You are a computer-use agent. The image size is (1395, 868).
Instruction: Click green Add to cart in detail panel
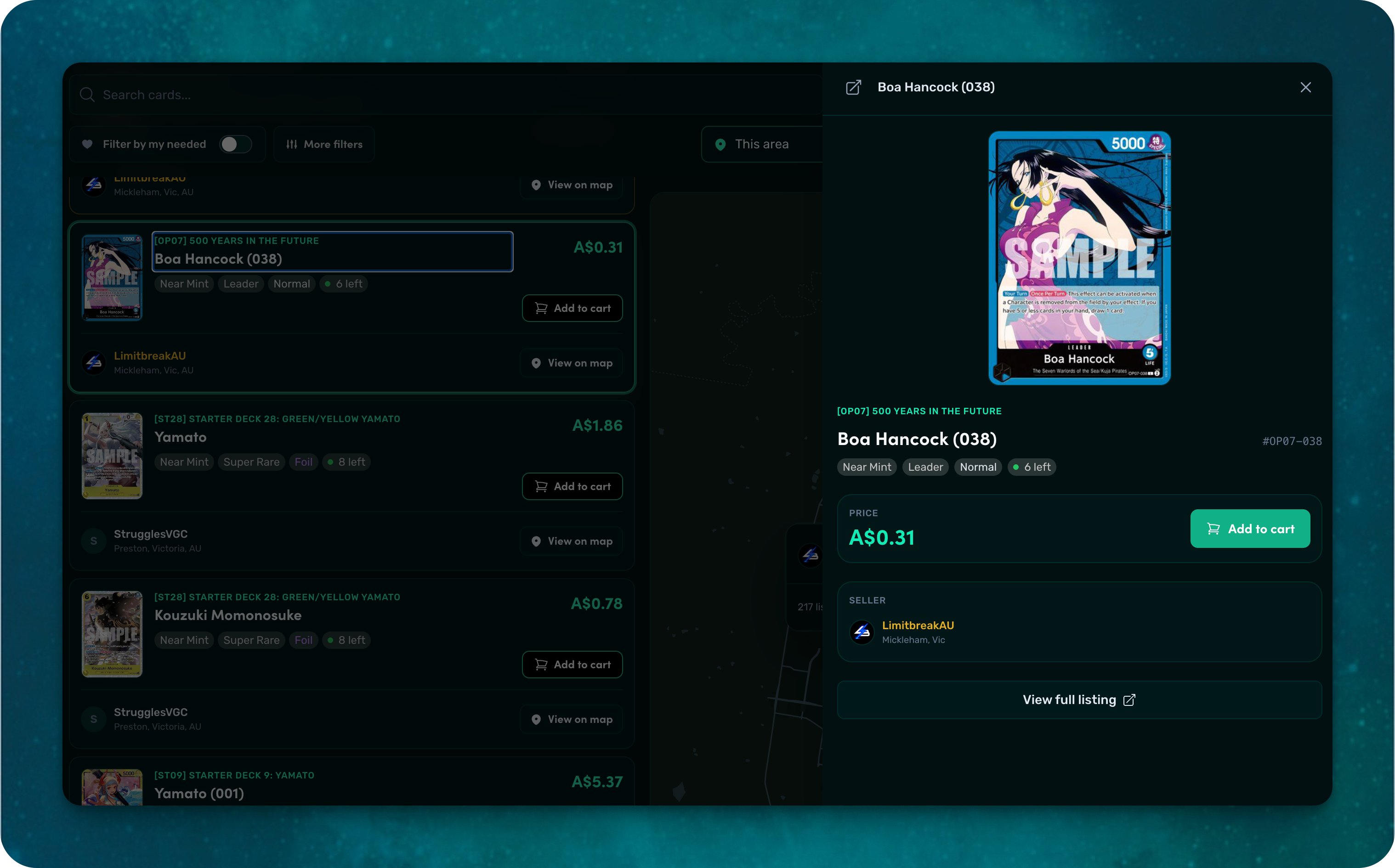coord(1250,529)
